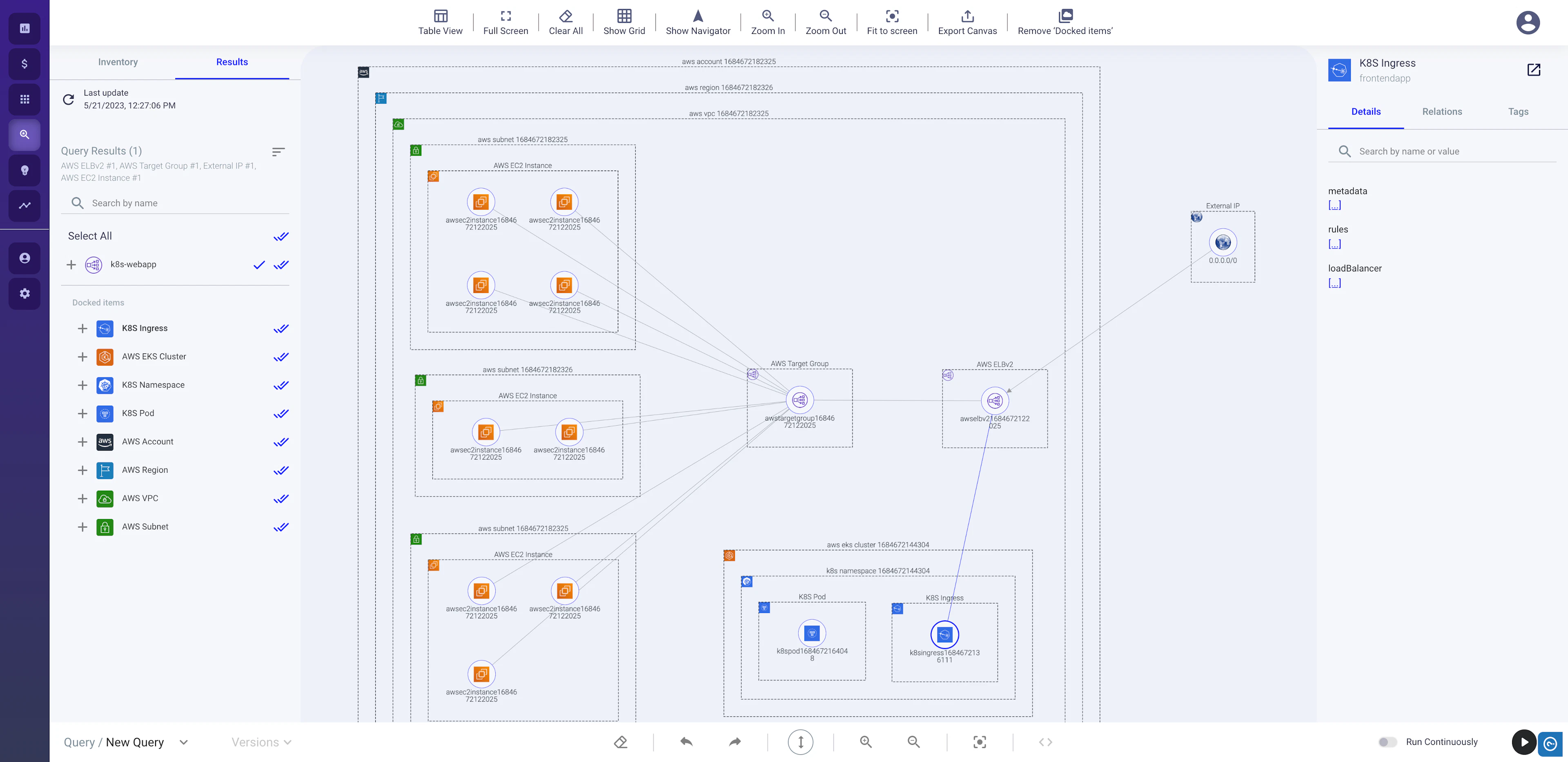The height and width of the screenshot is (762, 1568).
Task: Open the Query / New Query dropdown
Action: 183,742
